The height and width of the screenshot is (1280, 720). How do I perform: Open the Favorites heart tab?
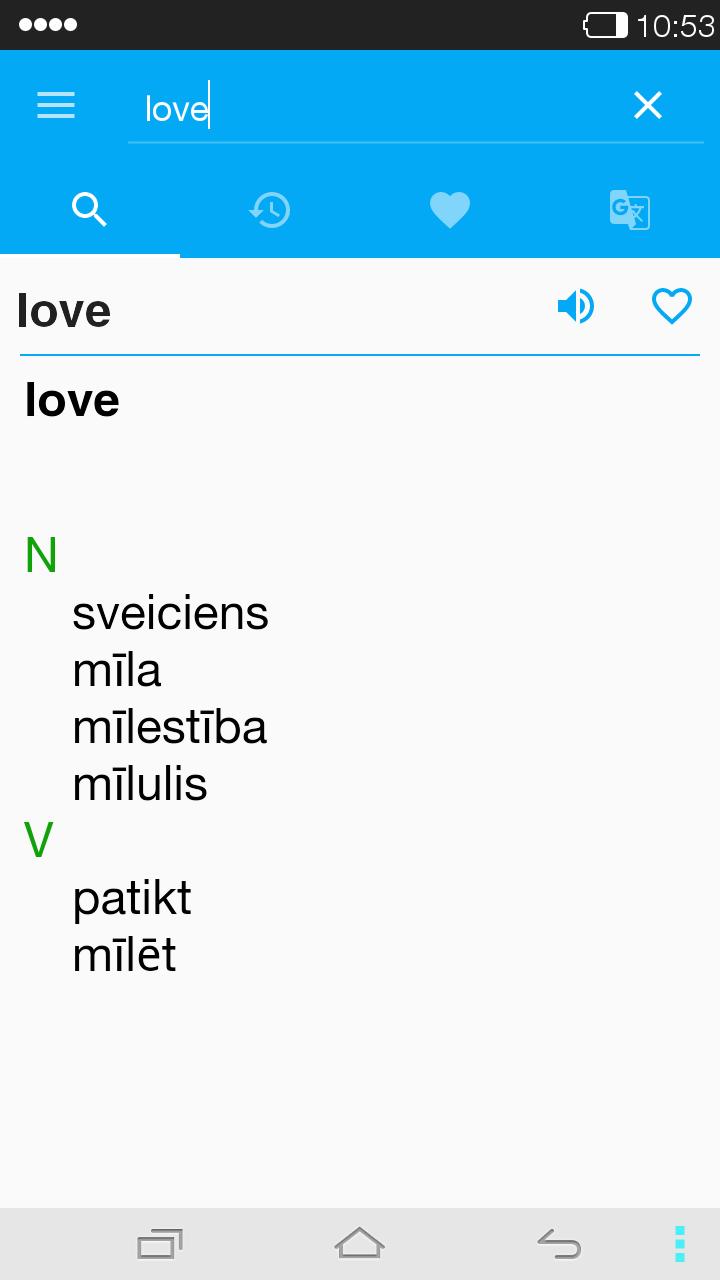[x=449, y=210]
